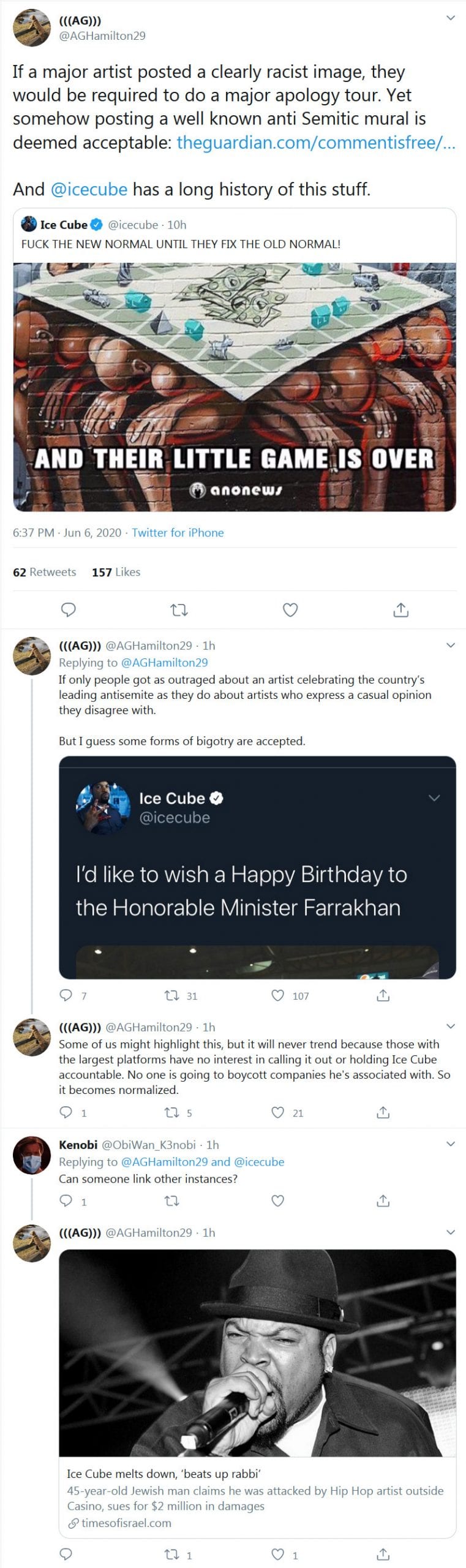The image size is (466, 1568).
Task: Open the chevron menu on the top tweet
Action: [x=451, y=18]
